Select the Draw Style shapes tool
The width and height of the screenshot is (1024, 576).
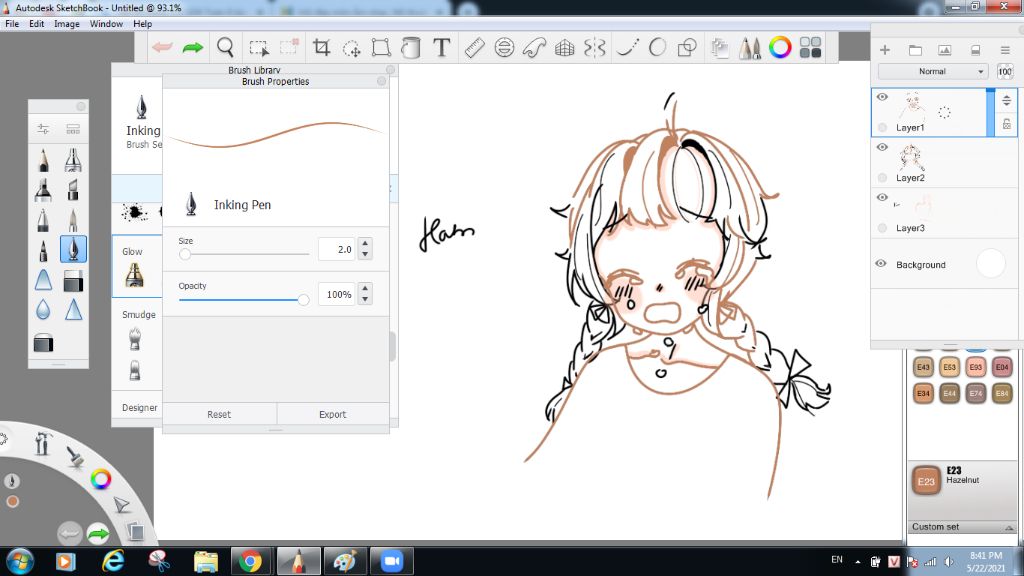coord(687,47)
